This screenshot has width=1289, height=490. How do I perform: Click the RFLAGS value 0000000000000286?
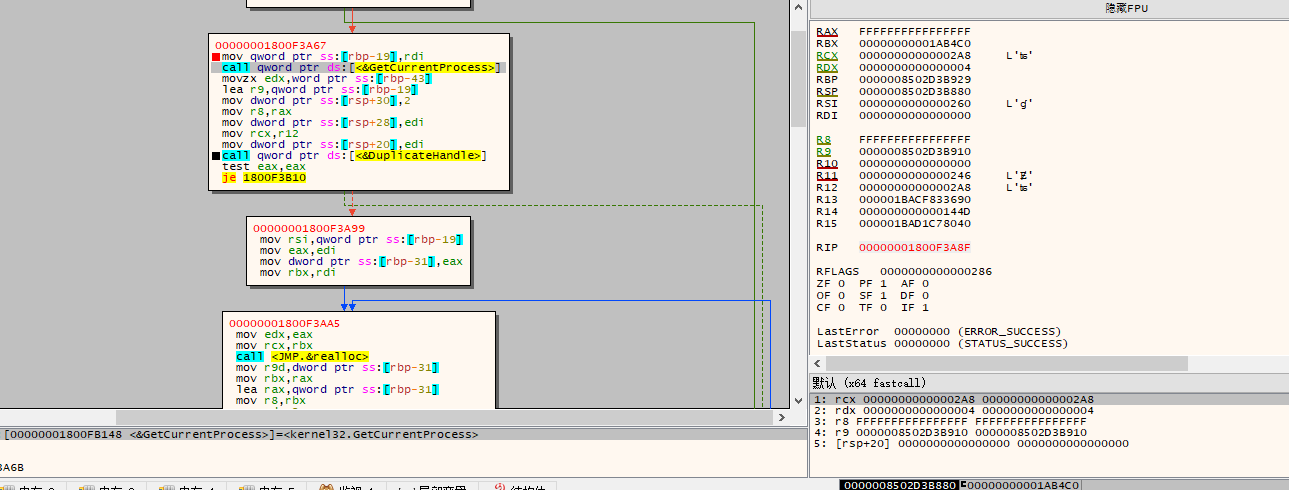[936, 272]
